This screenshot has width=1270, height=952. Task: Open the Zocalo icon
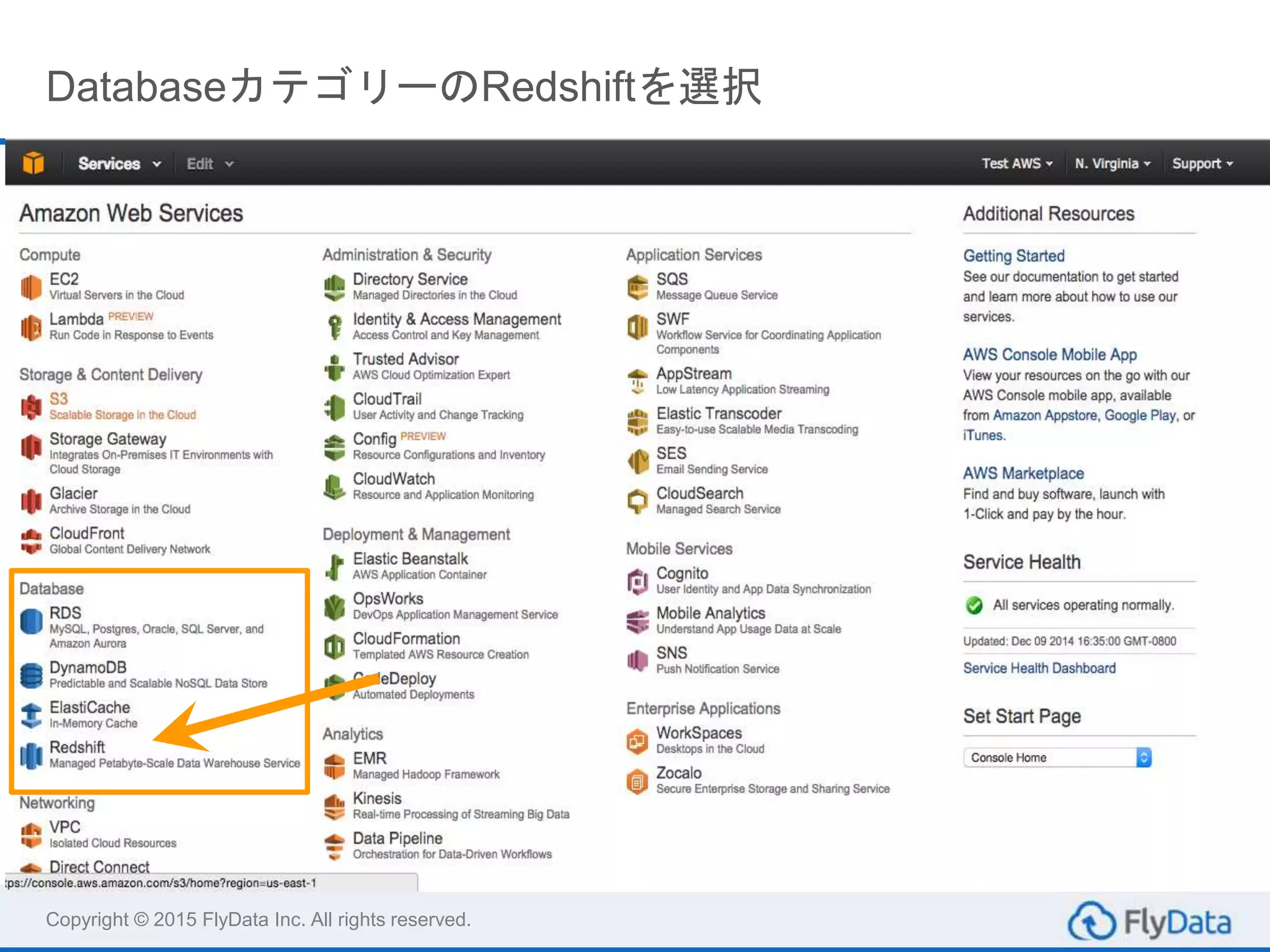[x=638, y=781]
